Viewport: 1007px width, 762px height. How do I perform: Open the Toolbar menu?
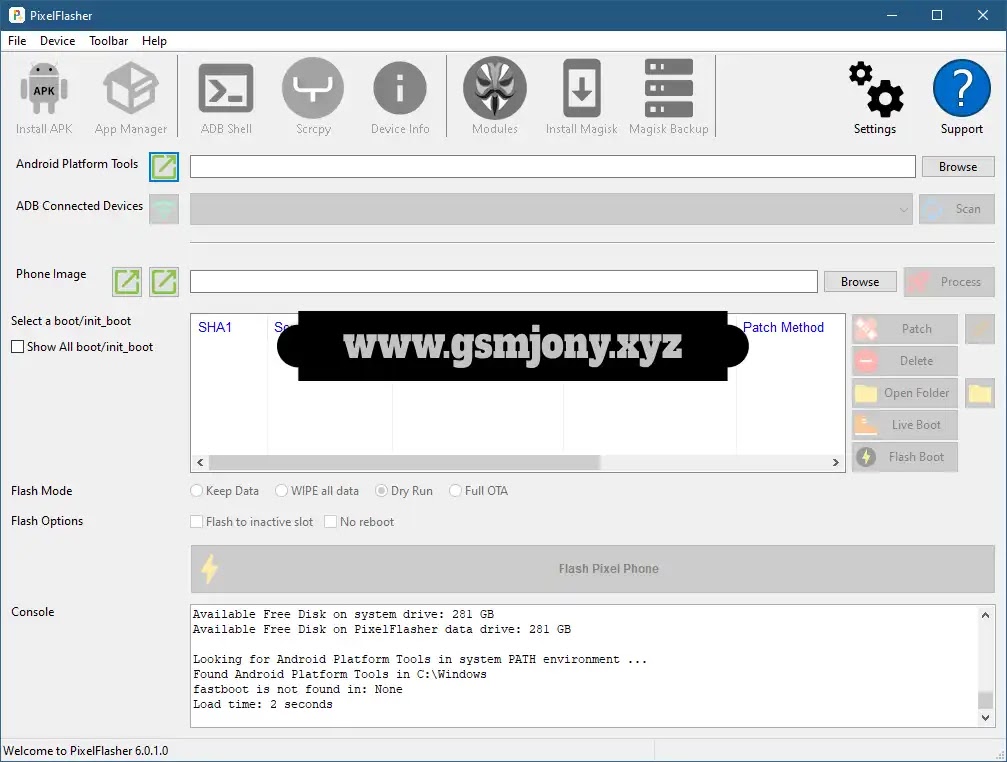click(109, 40)
